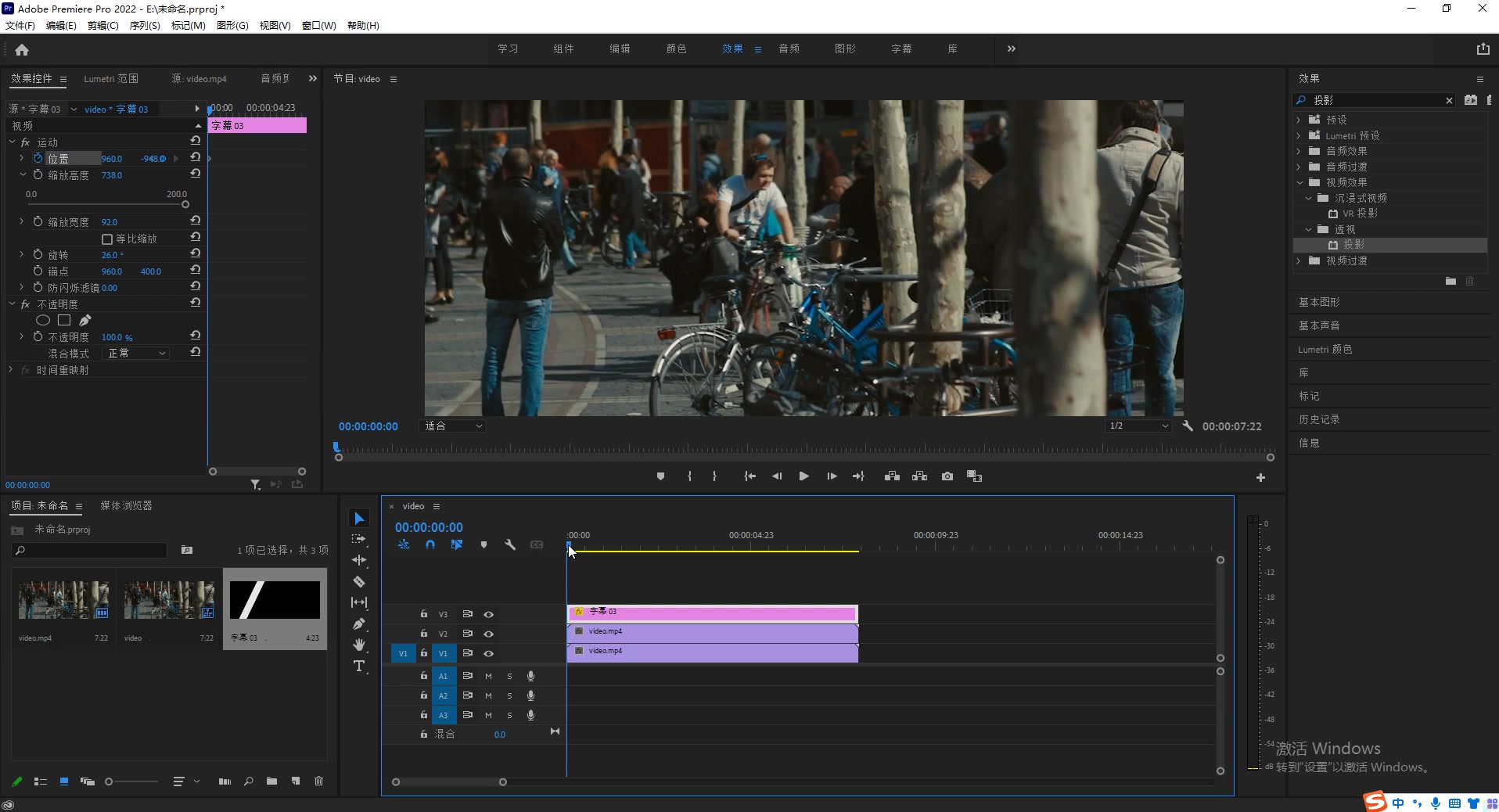Open the Sequence menu
The image size is (1499, 812).
(144, 26)
